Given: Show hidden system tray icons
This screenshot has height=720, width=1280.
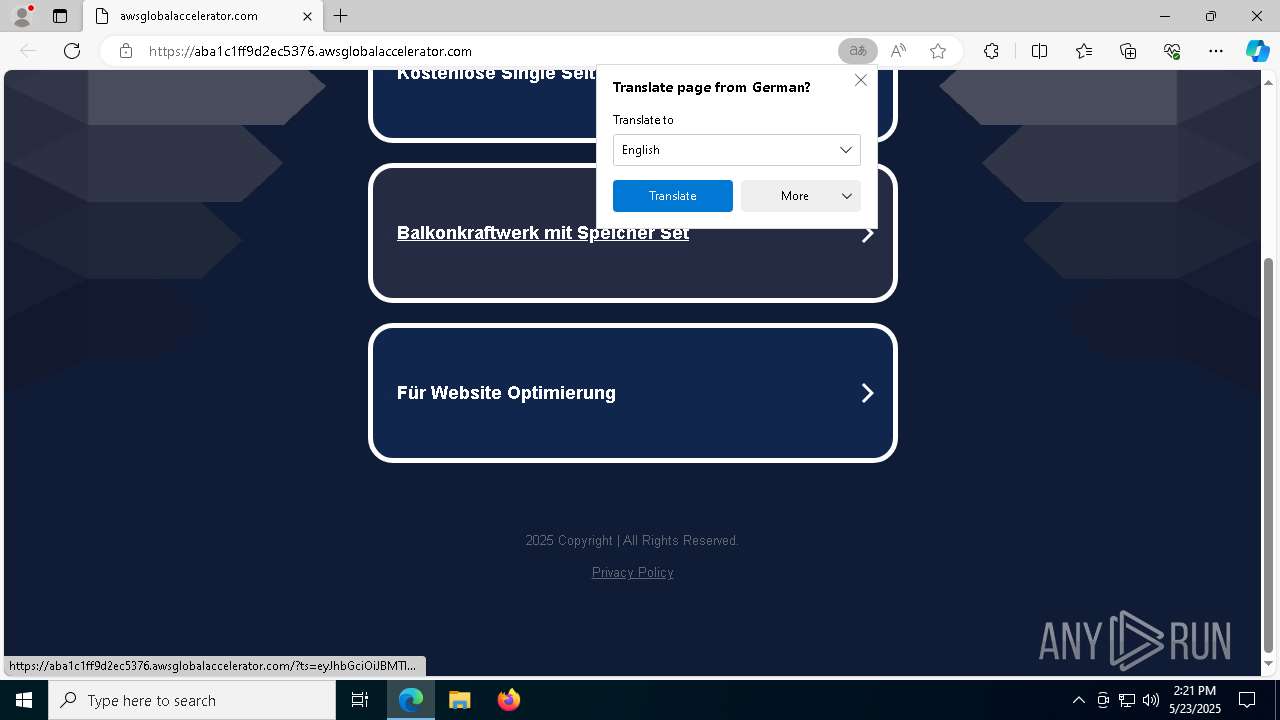Looking at the screenshot, I should coord(1078,700).
